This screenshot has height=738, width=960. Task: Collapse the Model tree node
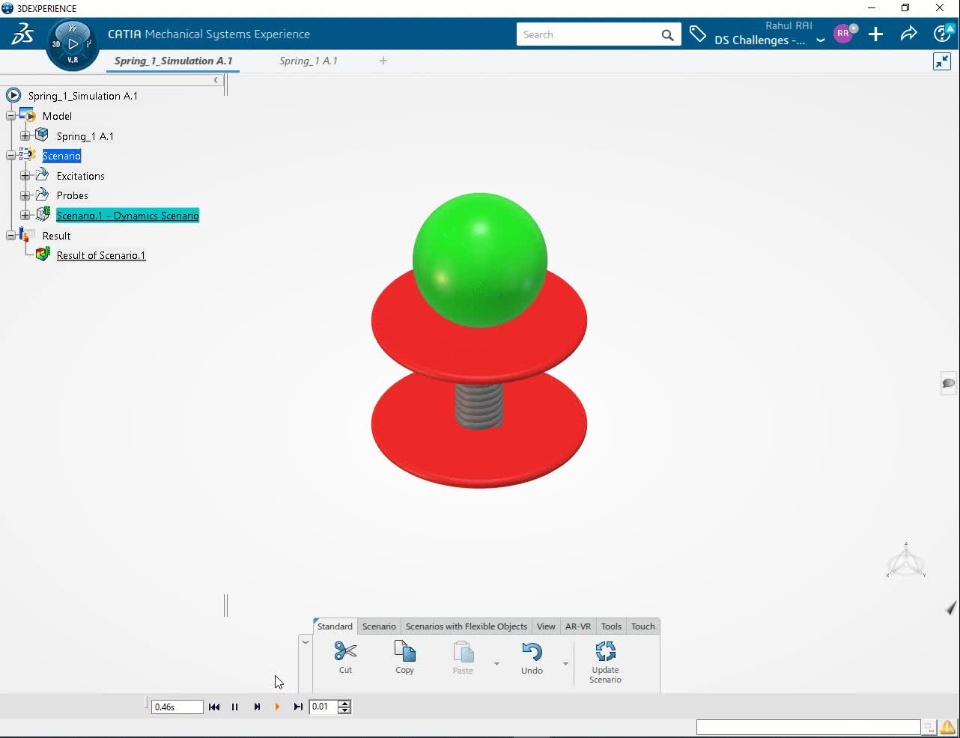coord(10,116)
